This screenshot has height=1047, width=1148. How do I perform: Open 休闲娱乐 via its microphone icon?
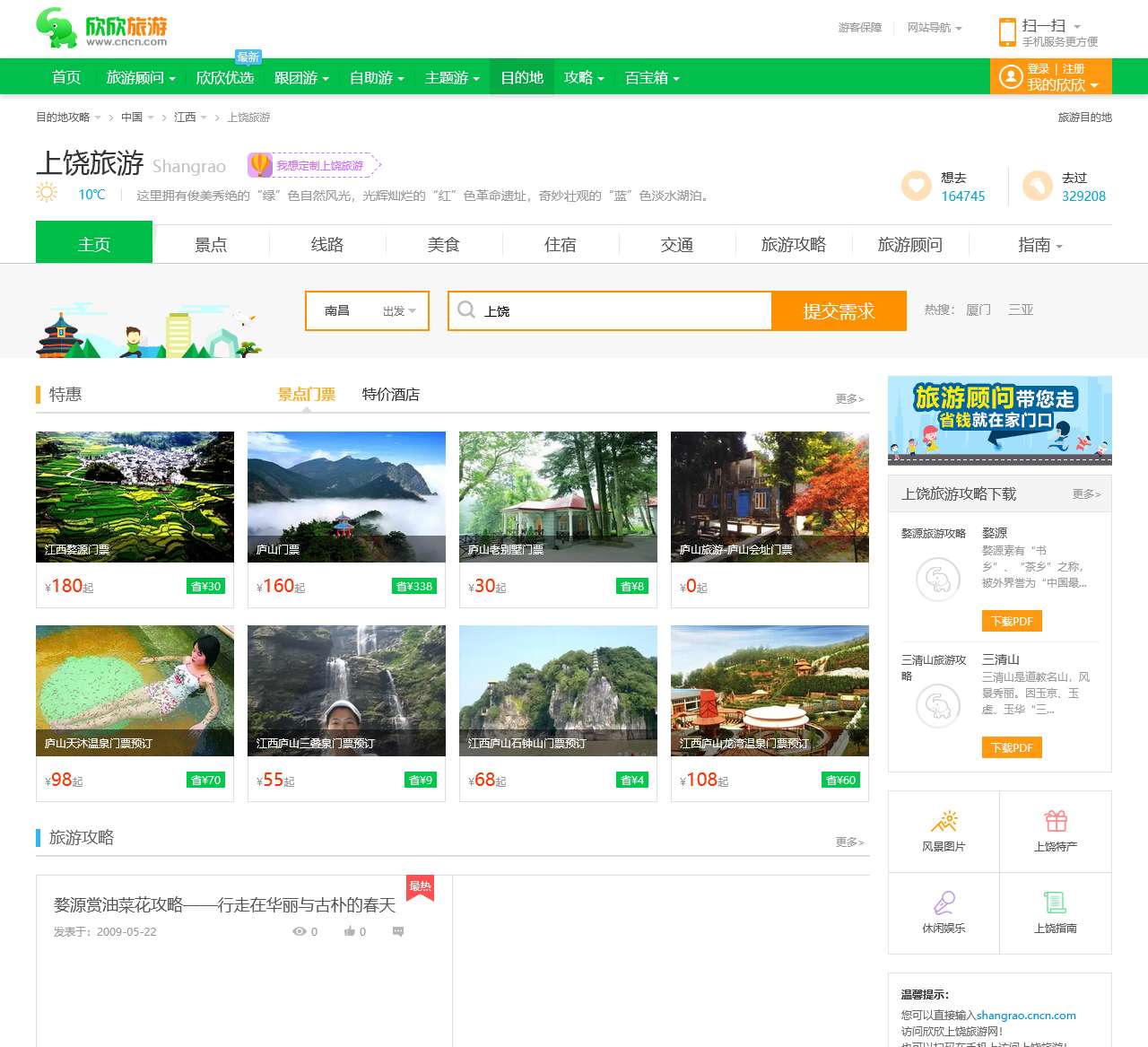pyautogui.click(x=944, y=903)
